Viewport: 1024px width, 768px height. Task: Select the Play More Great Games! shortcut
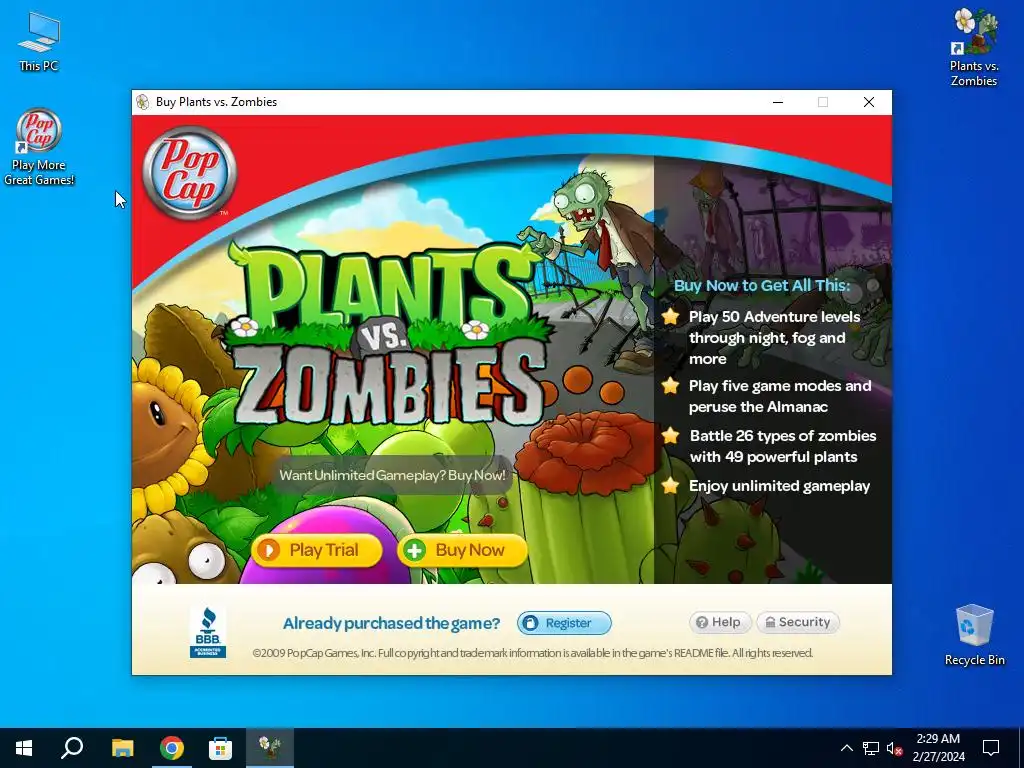pyautogui.click(x=39, y=148)
